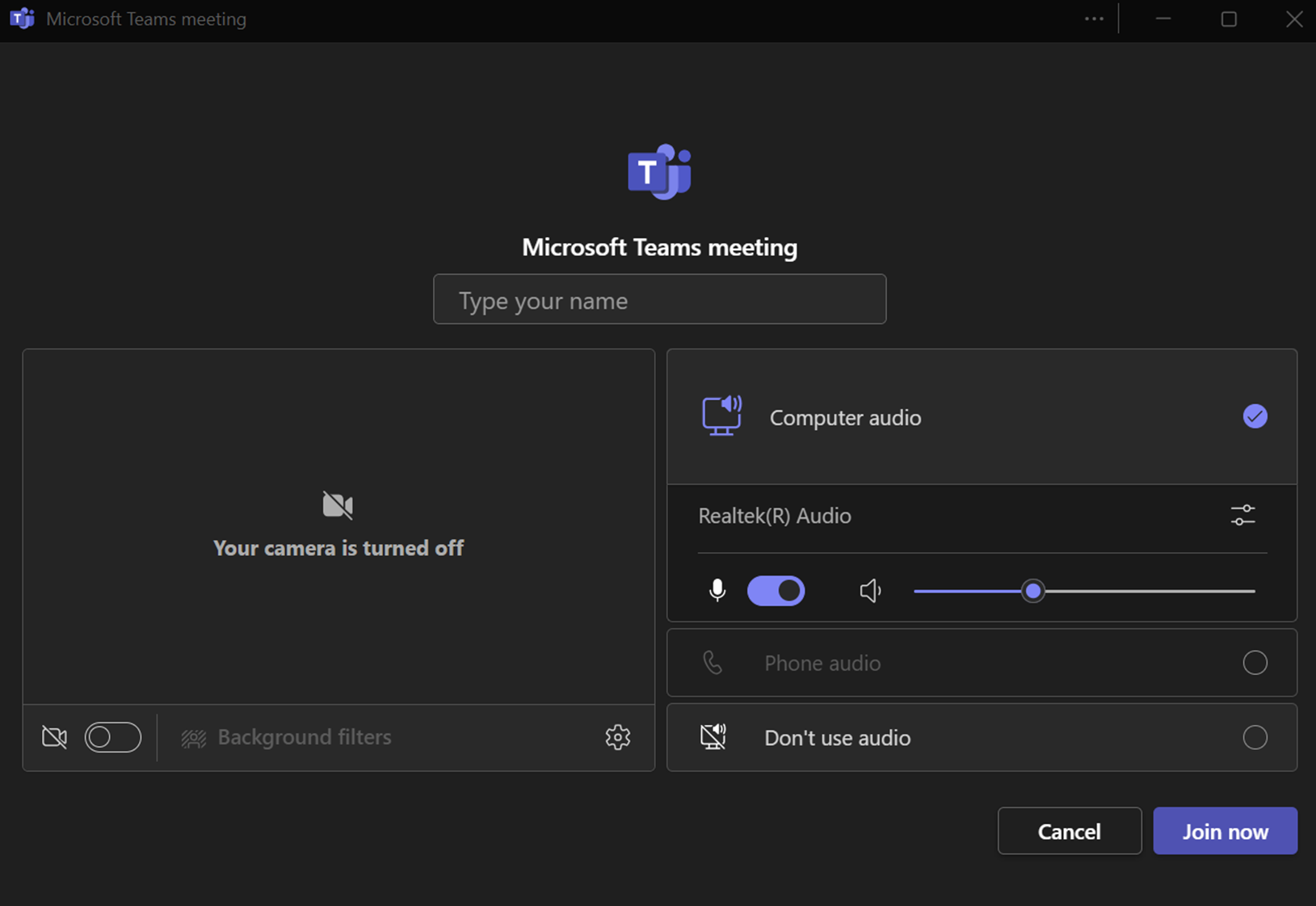Click the Type your name field
Viewport: 1316px width, 906px height.
(x=659, y=299)
